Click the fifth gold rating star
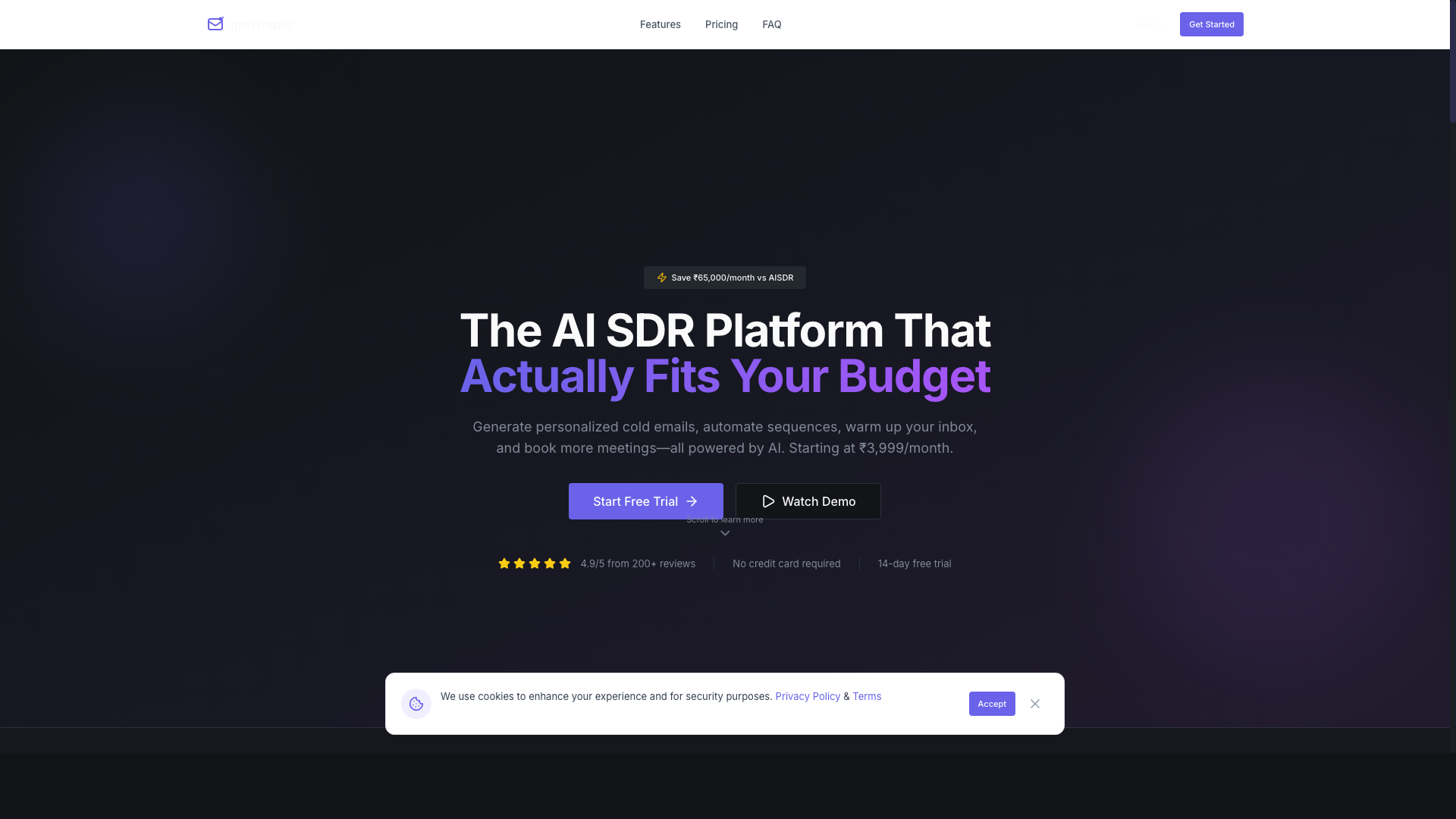The image size is (1456, 819). click(x=565, y=563)
